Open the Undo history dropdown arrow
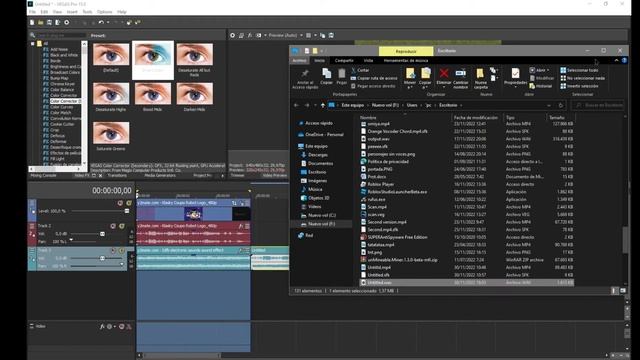The height and width of the screenshot is (360, 640). [x=108, y=22]
